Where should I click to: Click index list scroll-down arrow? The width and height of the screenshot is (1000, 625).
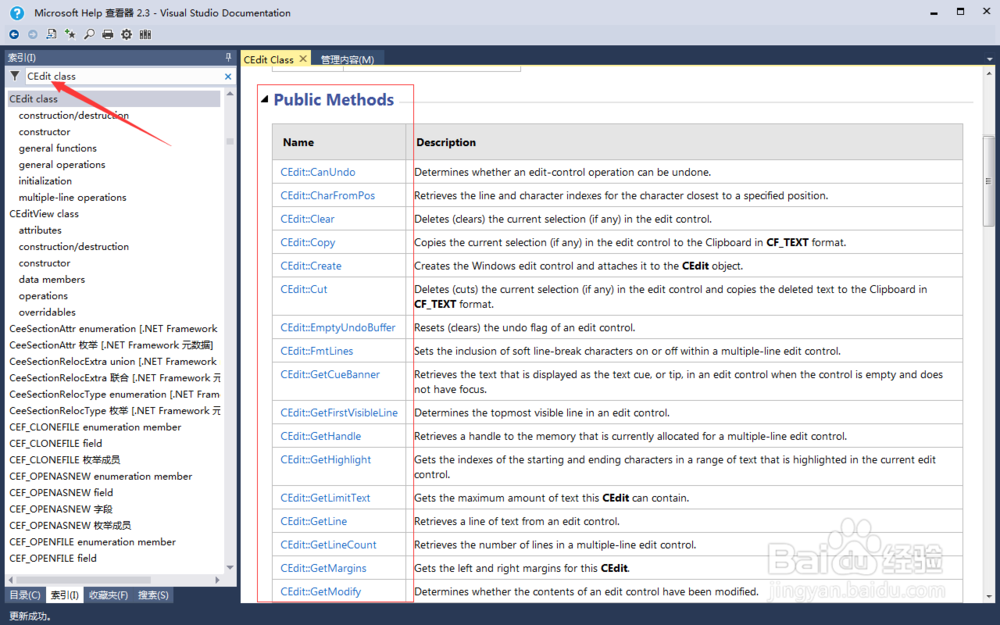click(230, 567)
